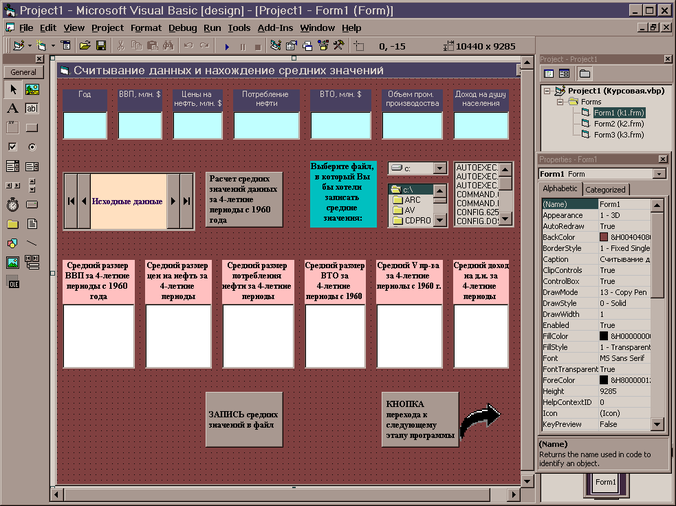
Task: Click the BackColor color swatch
Action: point(604,237)
